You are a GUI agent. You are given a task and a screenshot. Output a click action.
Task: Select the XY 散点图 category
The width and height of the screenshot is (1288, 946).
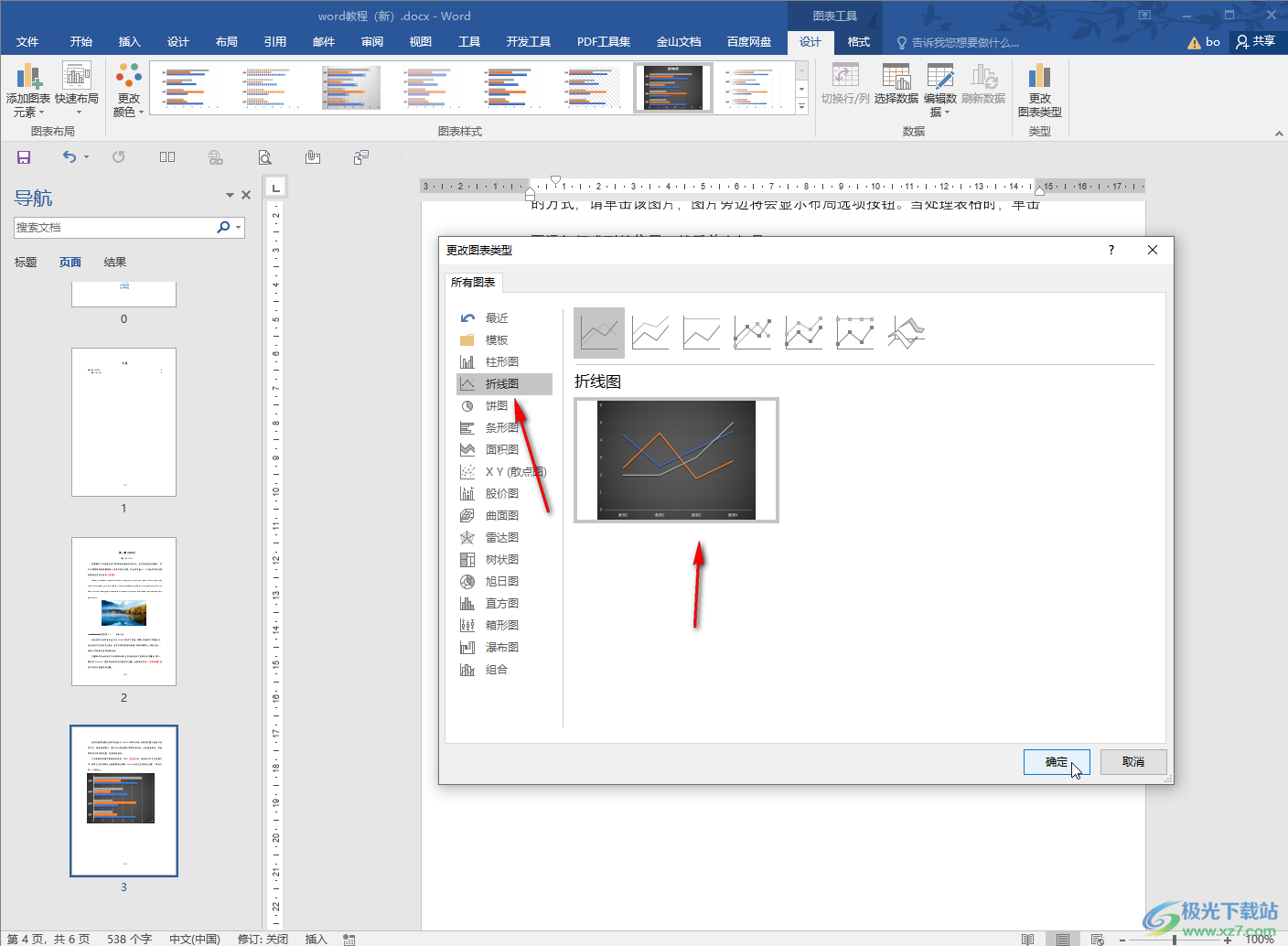504,472
